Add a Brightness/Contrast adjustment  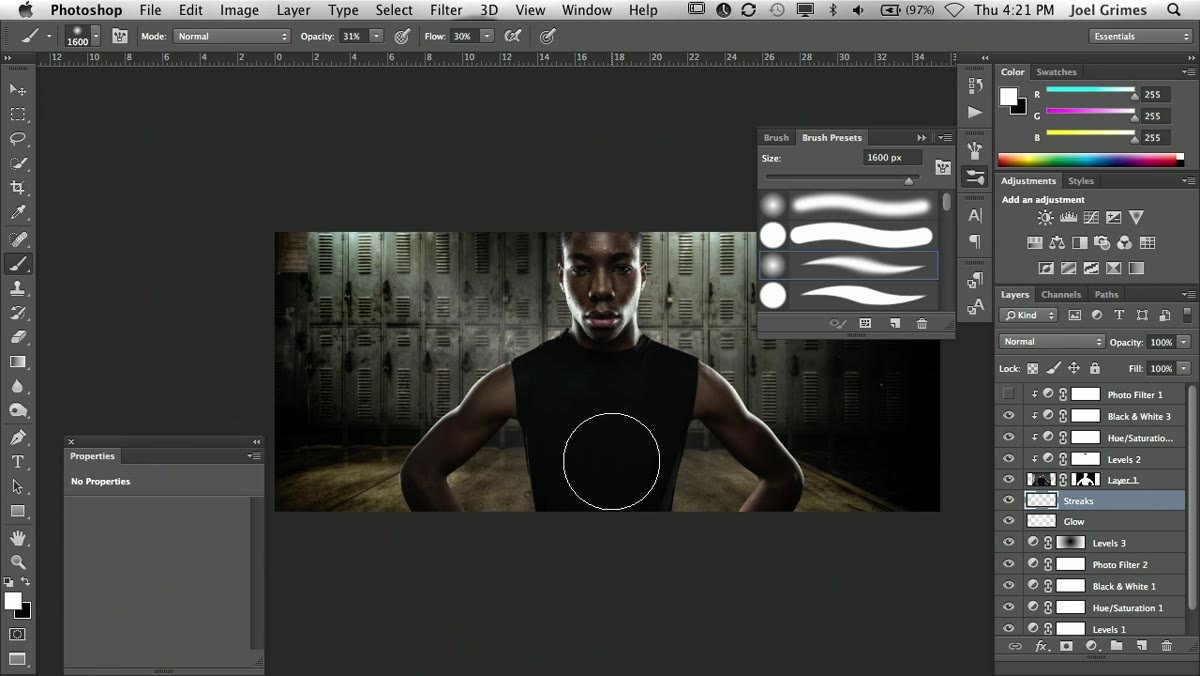pyautogui.click(x=1045, y=217)
